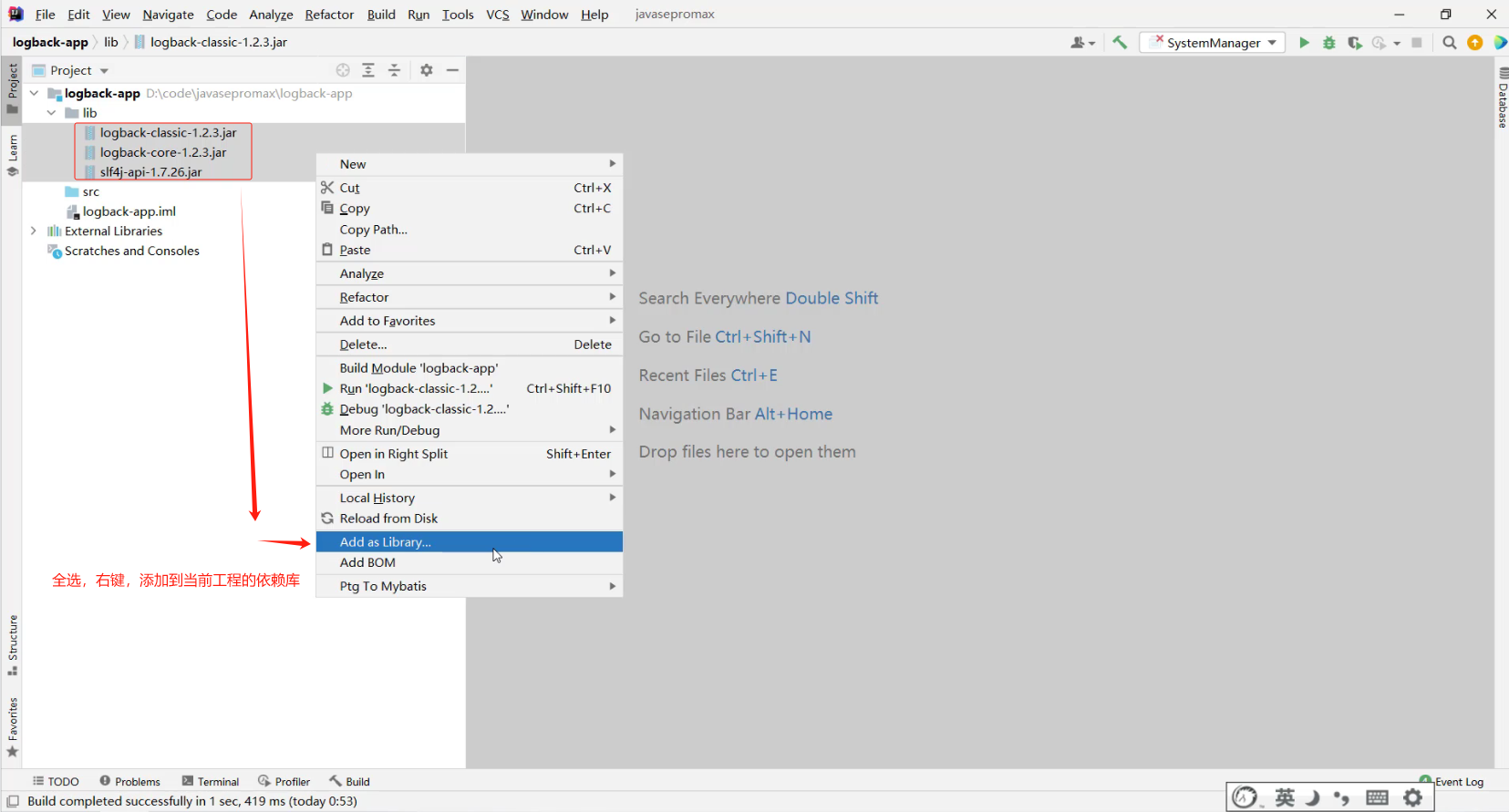Click the Build Project hammer icon

pyautogui.click(x=1120, y=43)
